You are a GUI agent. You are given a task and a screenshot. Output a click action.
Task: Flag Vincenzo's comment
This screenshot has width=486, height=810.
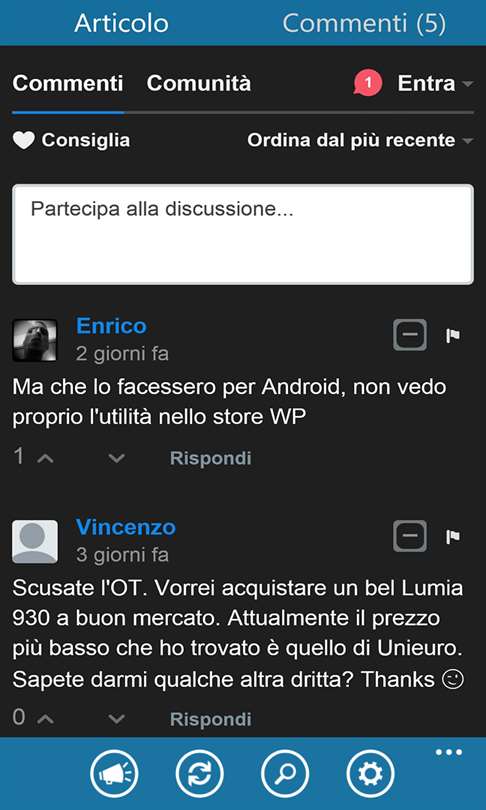click(x=453, y=537)
